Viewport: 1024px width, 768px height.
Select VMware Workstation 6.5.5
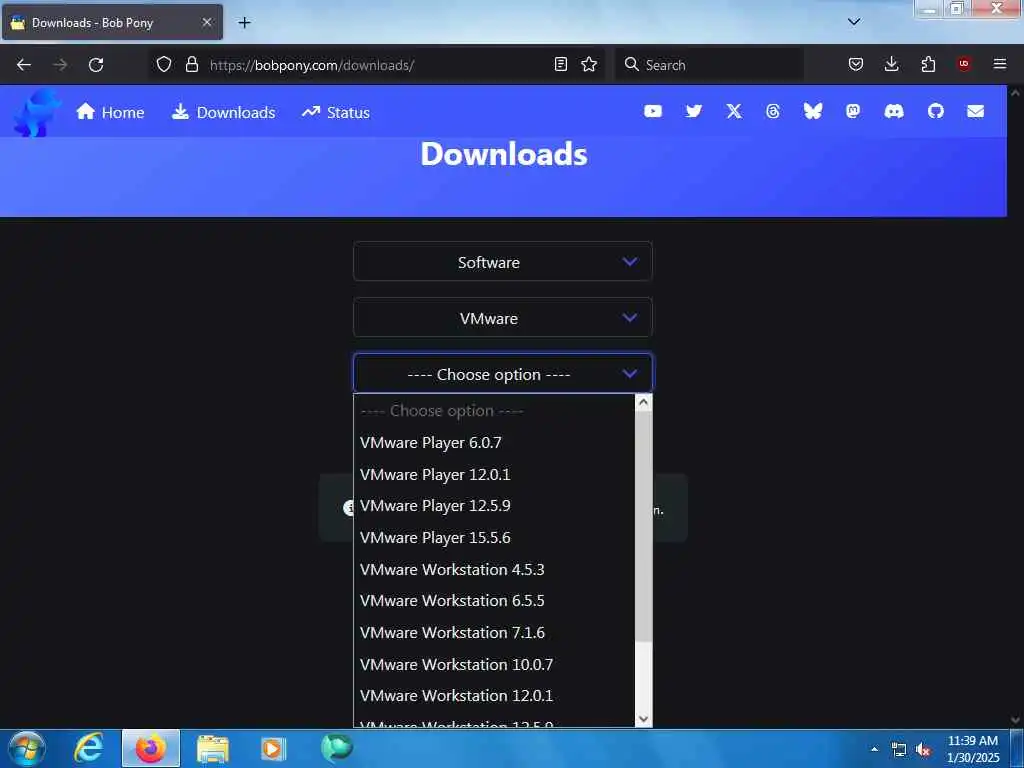click(x=494, y=601)
